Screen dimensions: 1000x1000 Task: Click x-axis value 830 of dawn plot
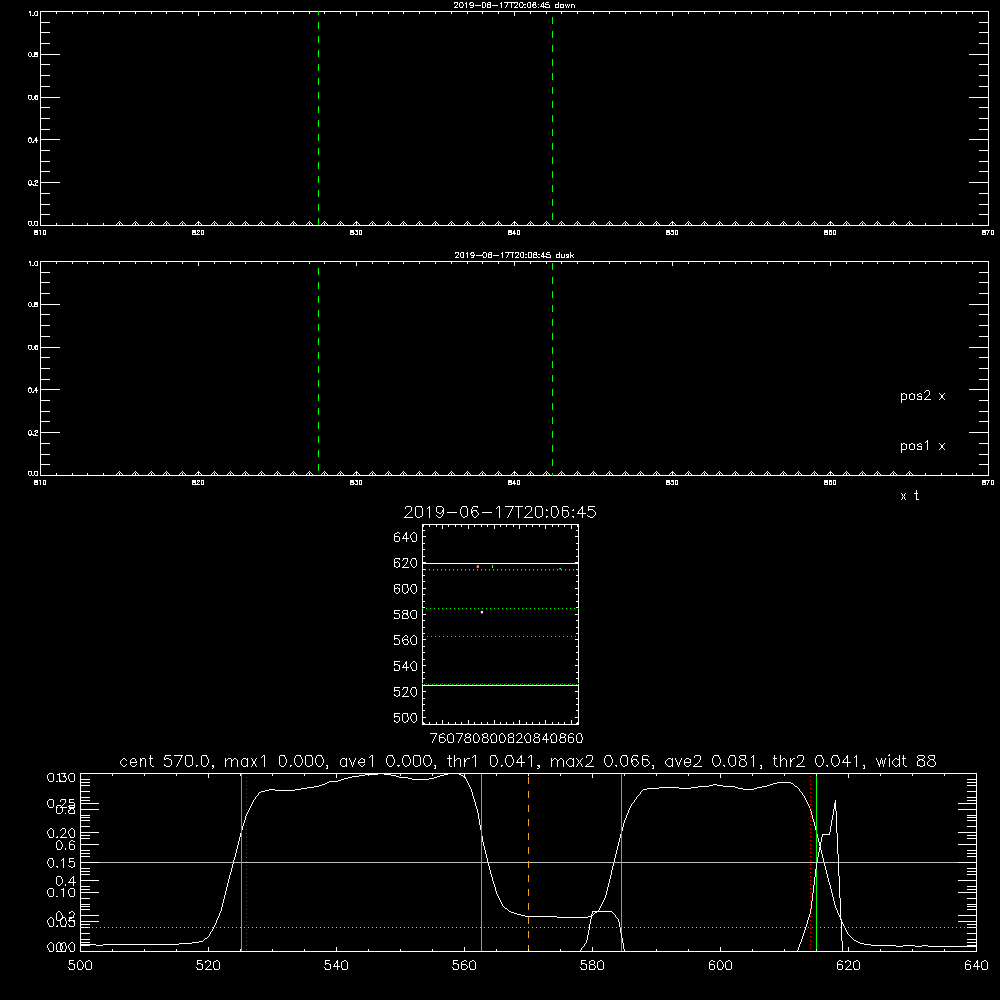tap(356, 233)
